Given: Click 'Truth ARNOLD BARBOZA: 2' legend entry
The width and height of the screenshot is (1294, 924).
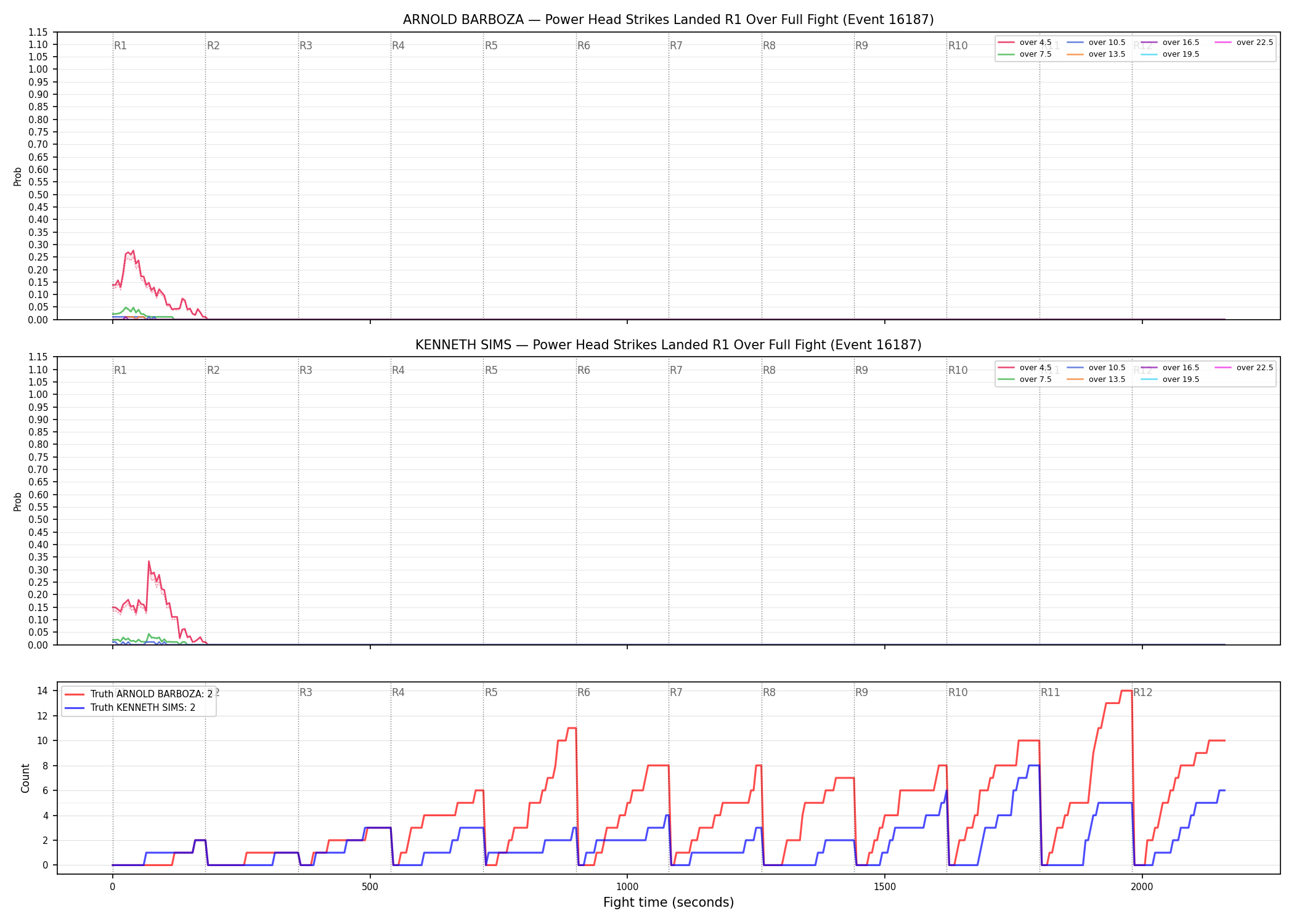Looking at the screenshot, I should click(x=139, y=694).
